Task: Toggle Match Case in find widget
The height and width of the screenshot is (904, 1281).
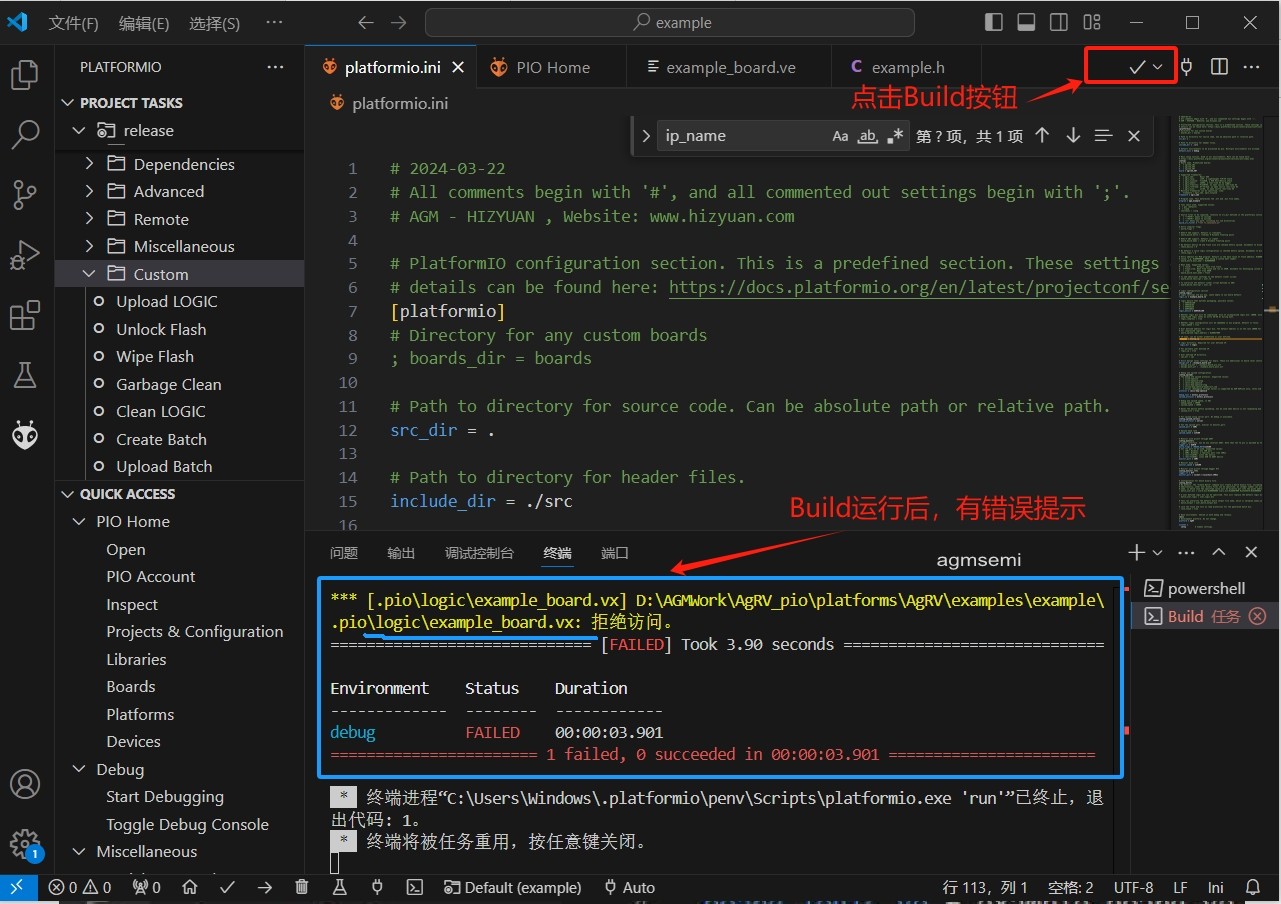Action: pyautogui.click(x=841, y=136)
